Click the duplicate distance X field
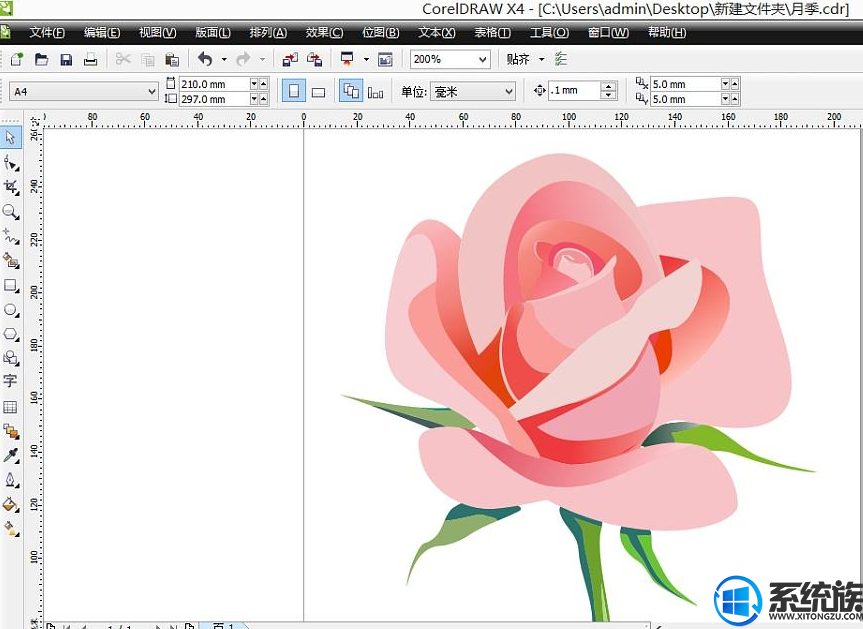 (x=686, y=84)
